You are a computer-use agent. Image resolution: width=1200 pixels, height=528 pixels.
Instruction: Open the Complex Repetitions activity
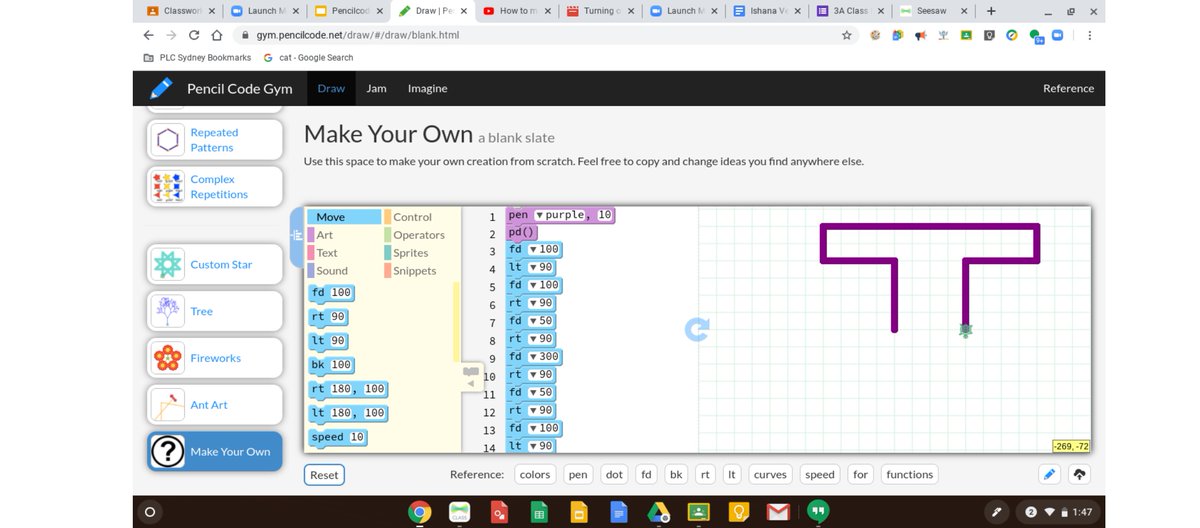pos(215,186)
